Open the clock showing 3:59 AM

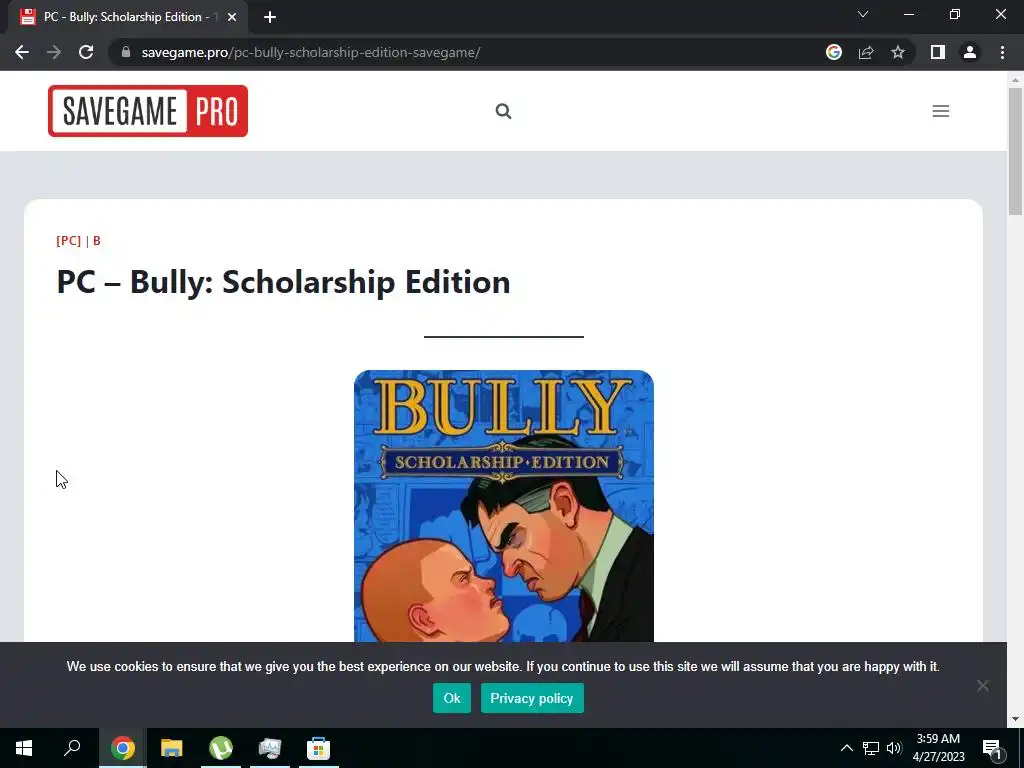point(938,748)
